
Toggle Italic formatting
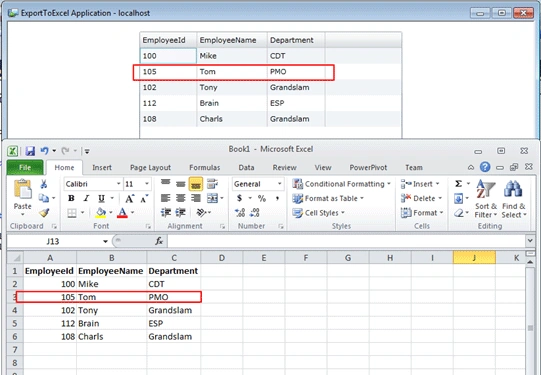[x=86, y=198]
